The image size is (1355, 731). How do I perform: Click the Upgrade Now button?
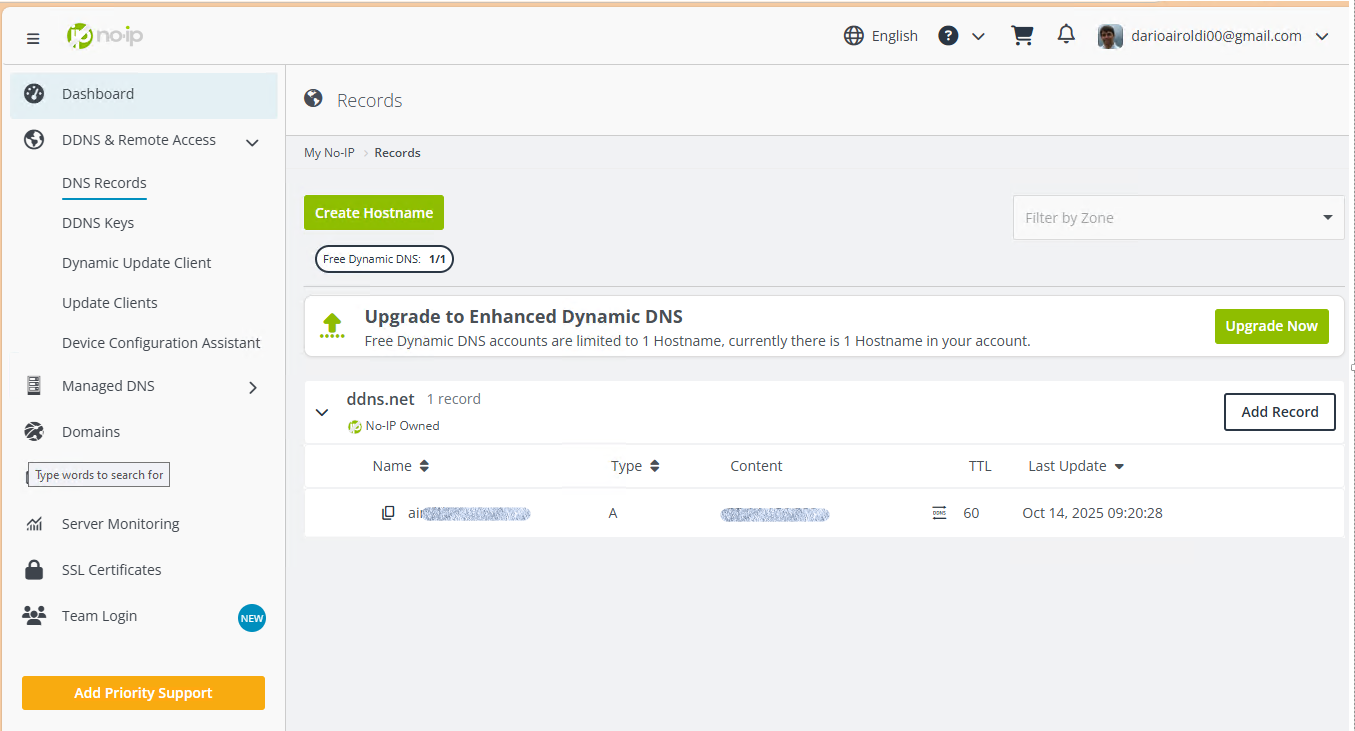click(x=1271, y=326)
